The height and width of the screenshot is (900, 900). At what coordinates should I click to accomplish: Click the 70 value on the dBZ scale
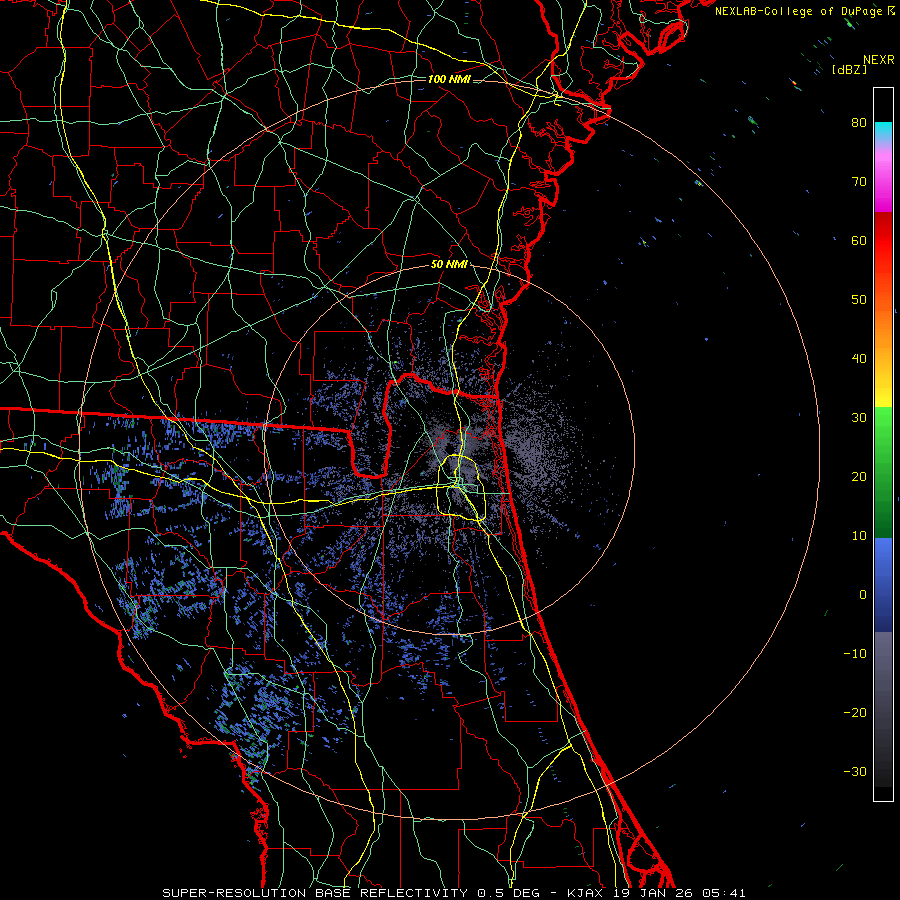pos(859,181)
